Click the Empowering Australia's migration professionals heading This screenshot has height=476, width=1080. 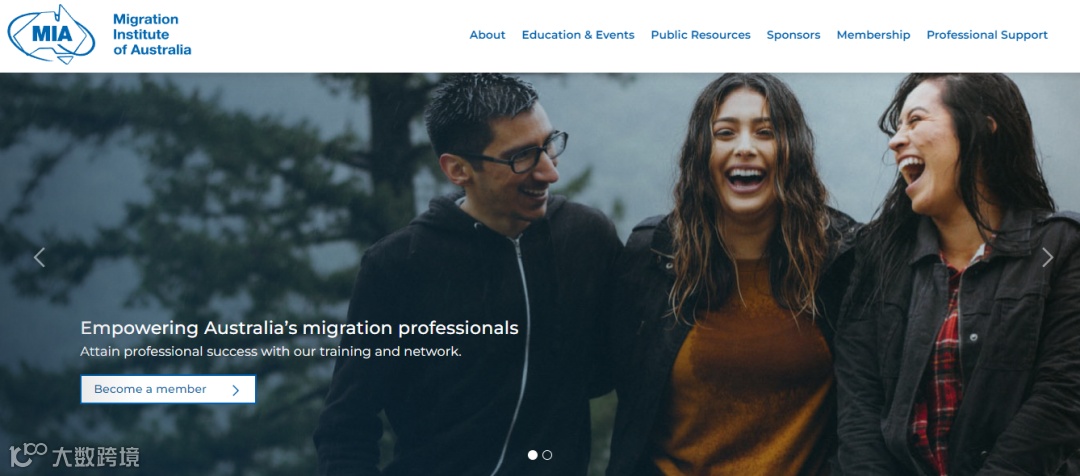click(x=300, y=328)
